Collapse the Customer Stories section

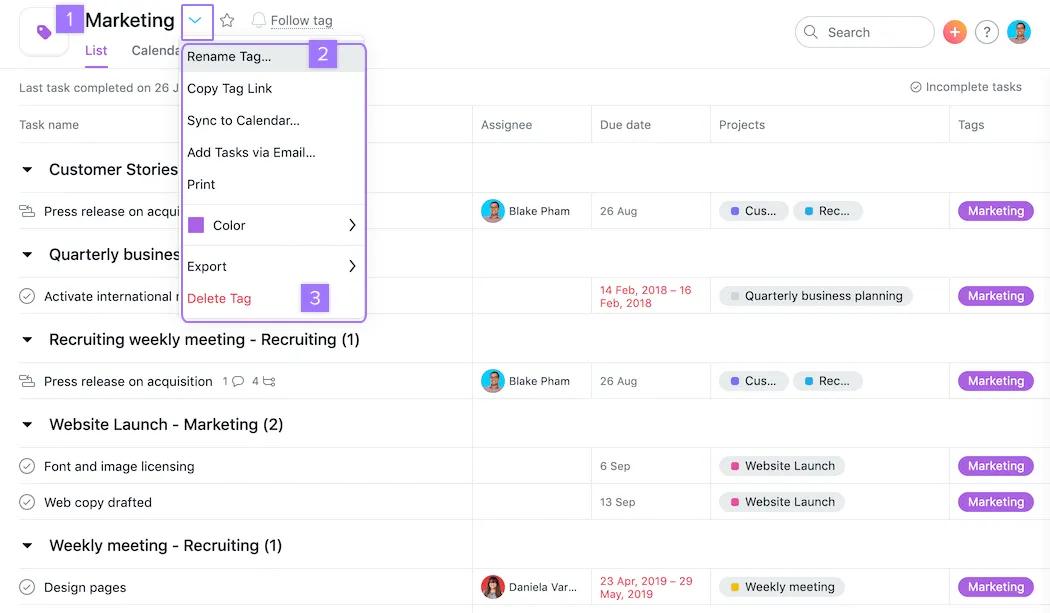27,170
